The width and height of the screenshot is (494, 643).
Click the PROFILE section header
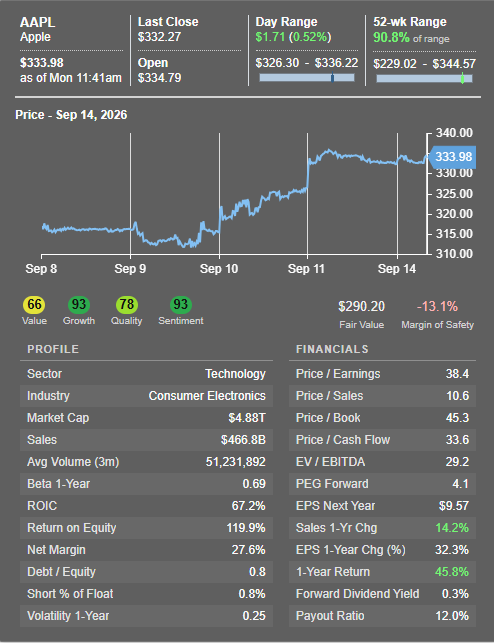[x=53, y=349]
